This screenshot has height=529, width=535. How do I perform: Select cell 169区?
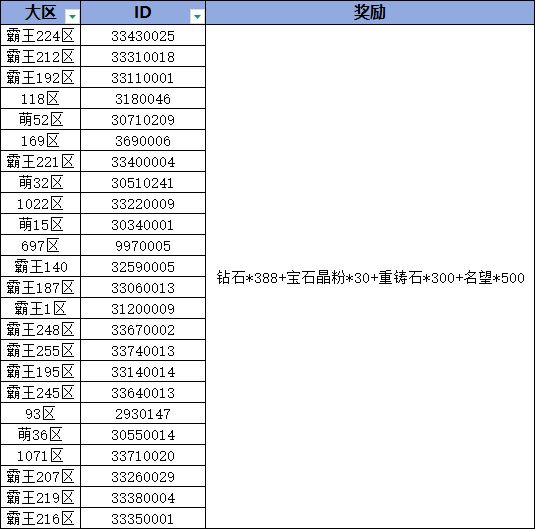click(41, 140)
